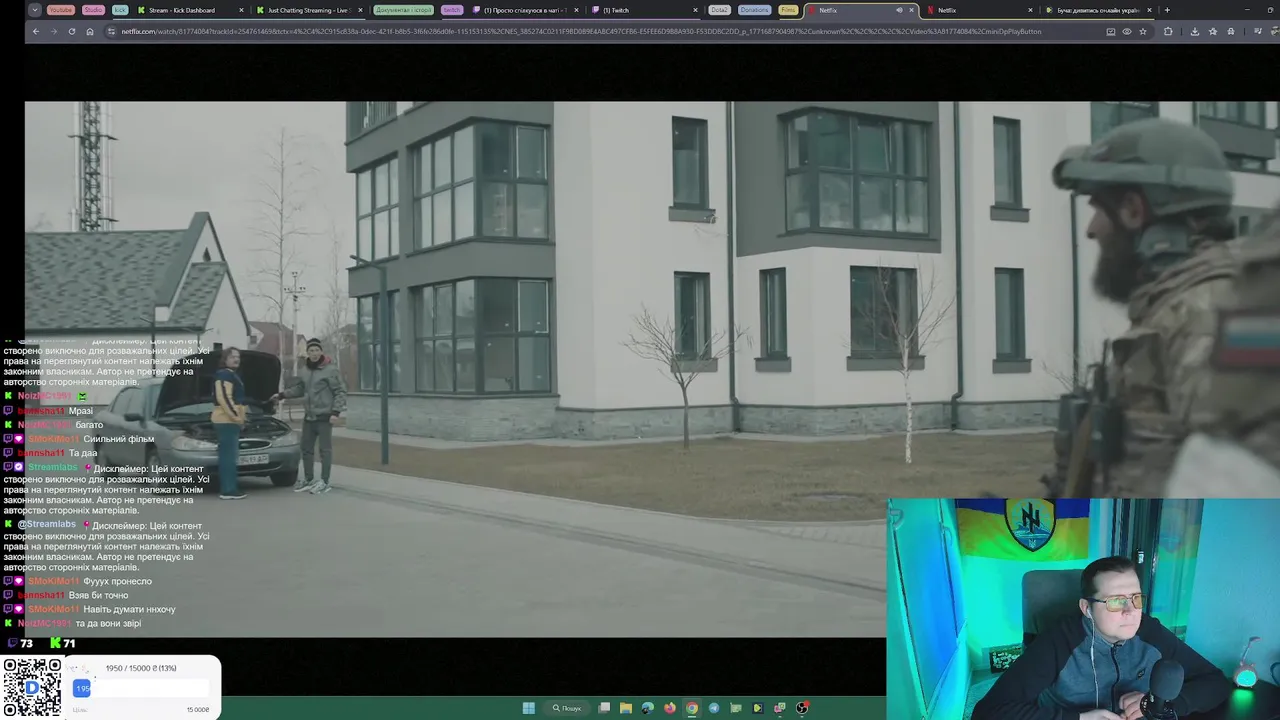1280x720 pixels.
Task: Expand the Donations tab group
Action: point(755,10)
